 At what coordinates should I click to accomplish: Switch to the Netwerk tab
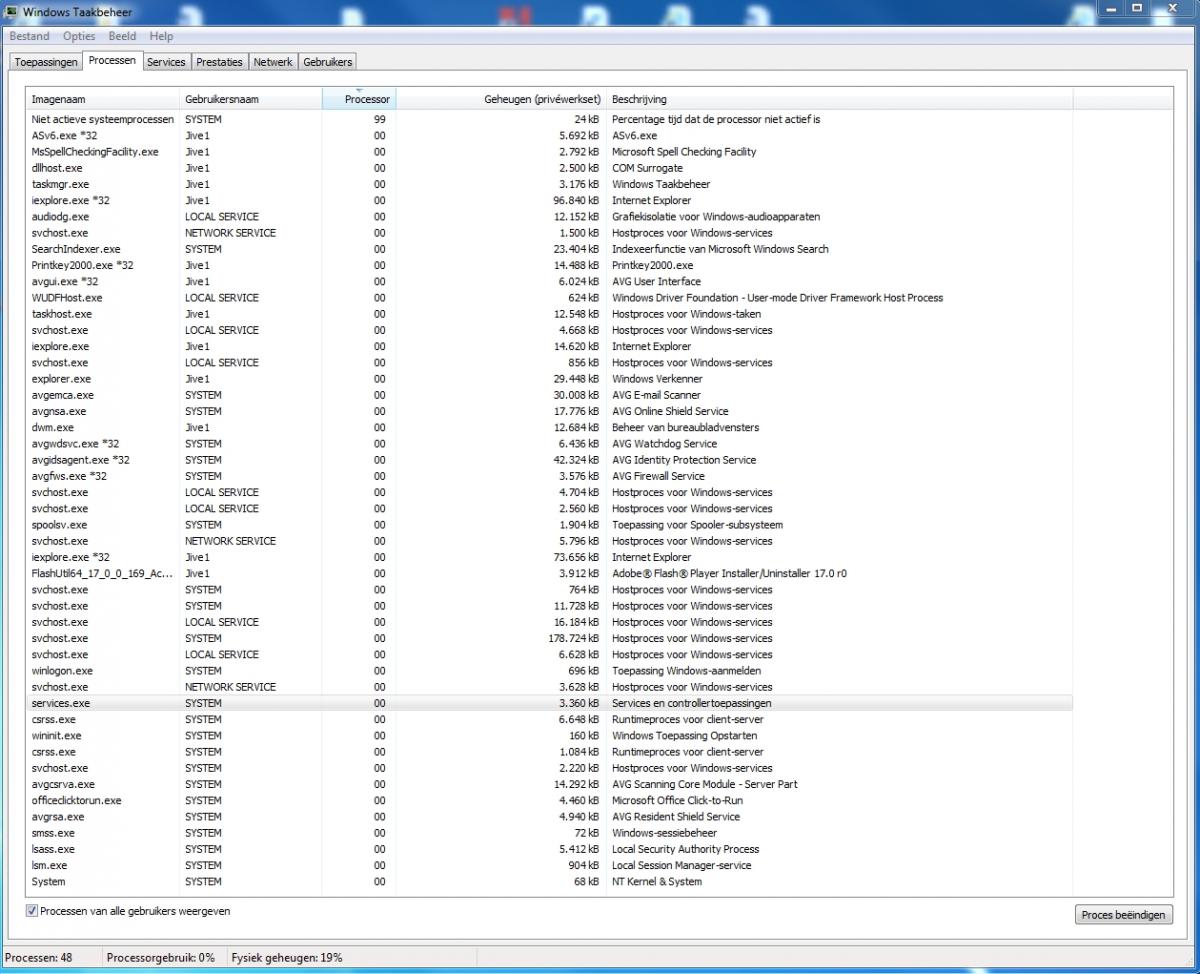(x=273, y=62)
